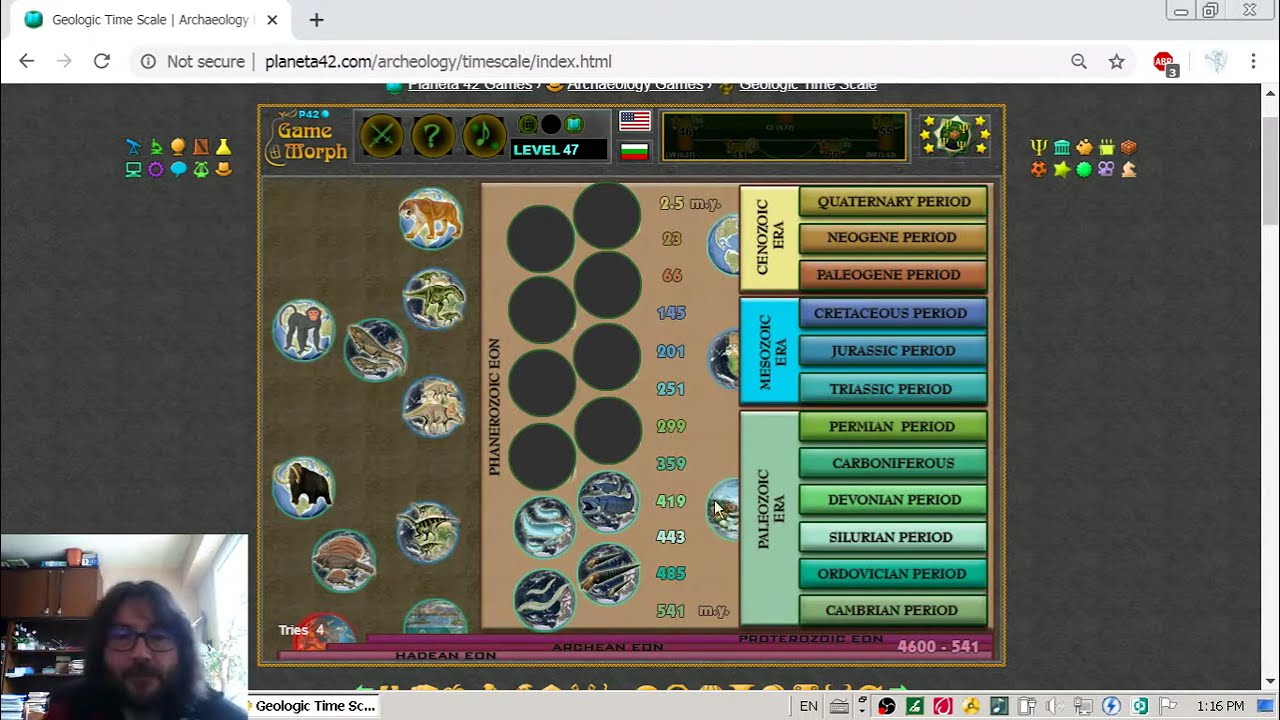Click the Cenozoic Era block
The height and width of the screenshot is (720, 1280).
click(769, 237)
